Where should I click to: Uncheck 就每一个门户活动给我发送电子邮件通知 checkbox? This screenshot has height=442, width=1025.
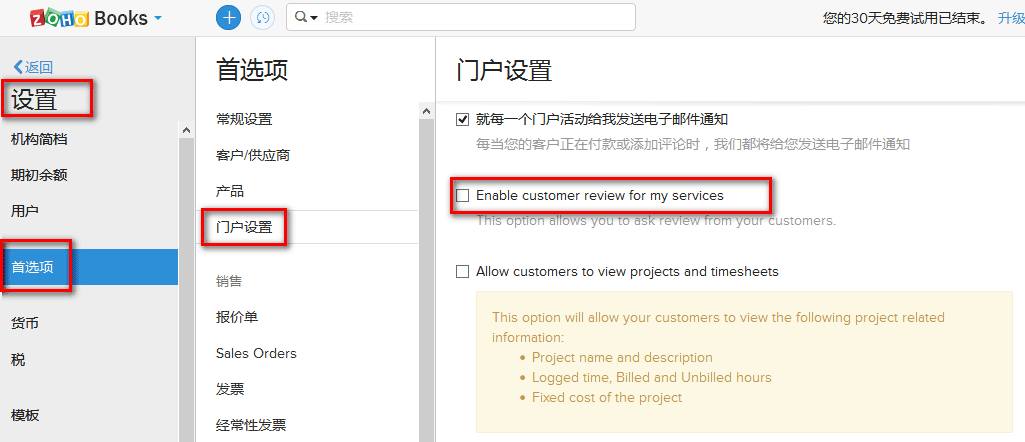pyautogui.click(x=463, y=120)
